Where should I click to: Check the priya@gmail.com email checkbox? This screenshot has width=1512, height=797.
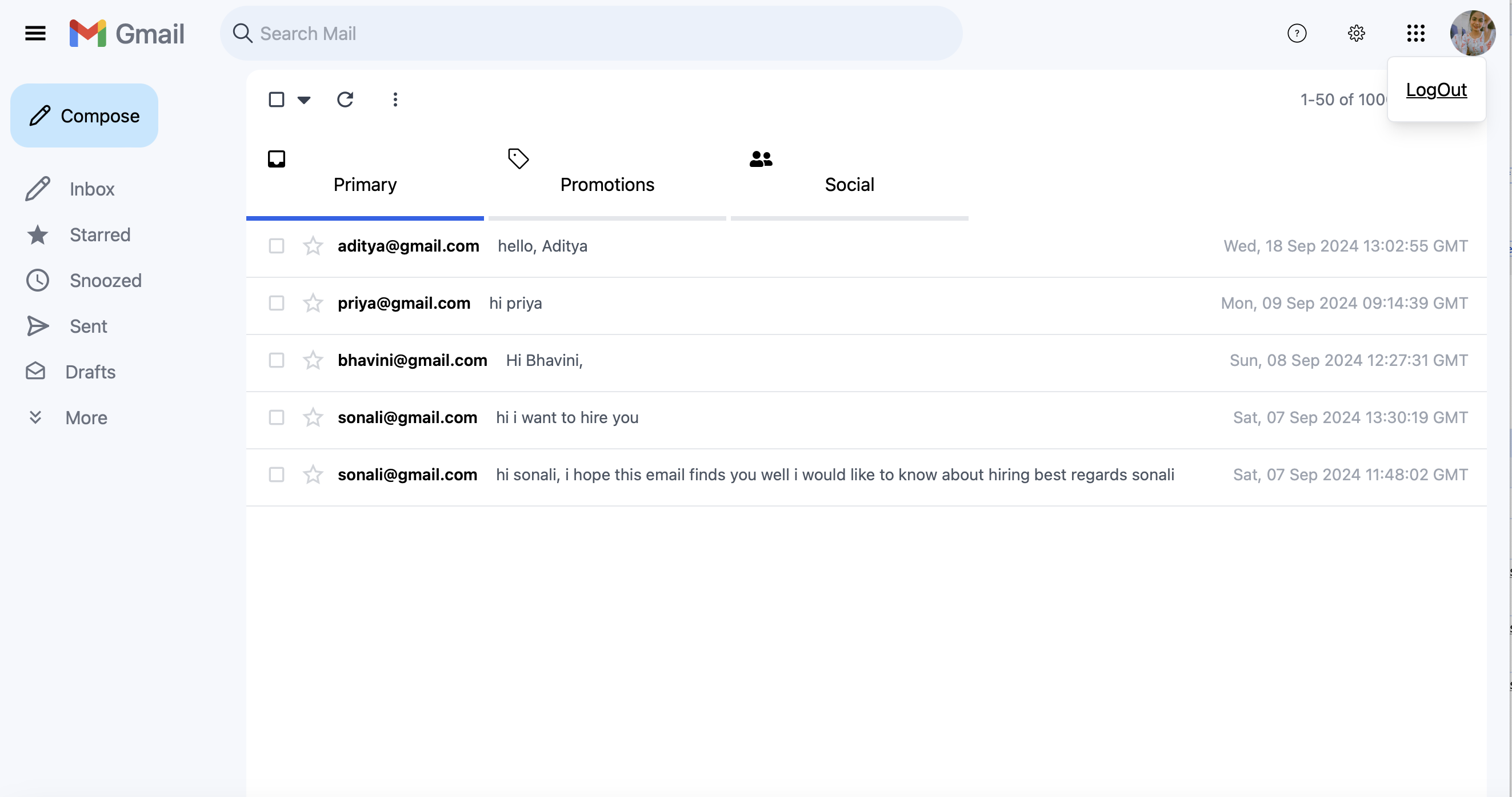pyautogui.click(x=277, y=303)
